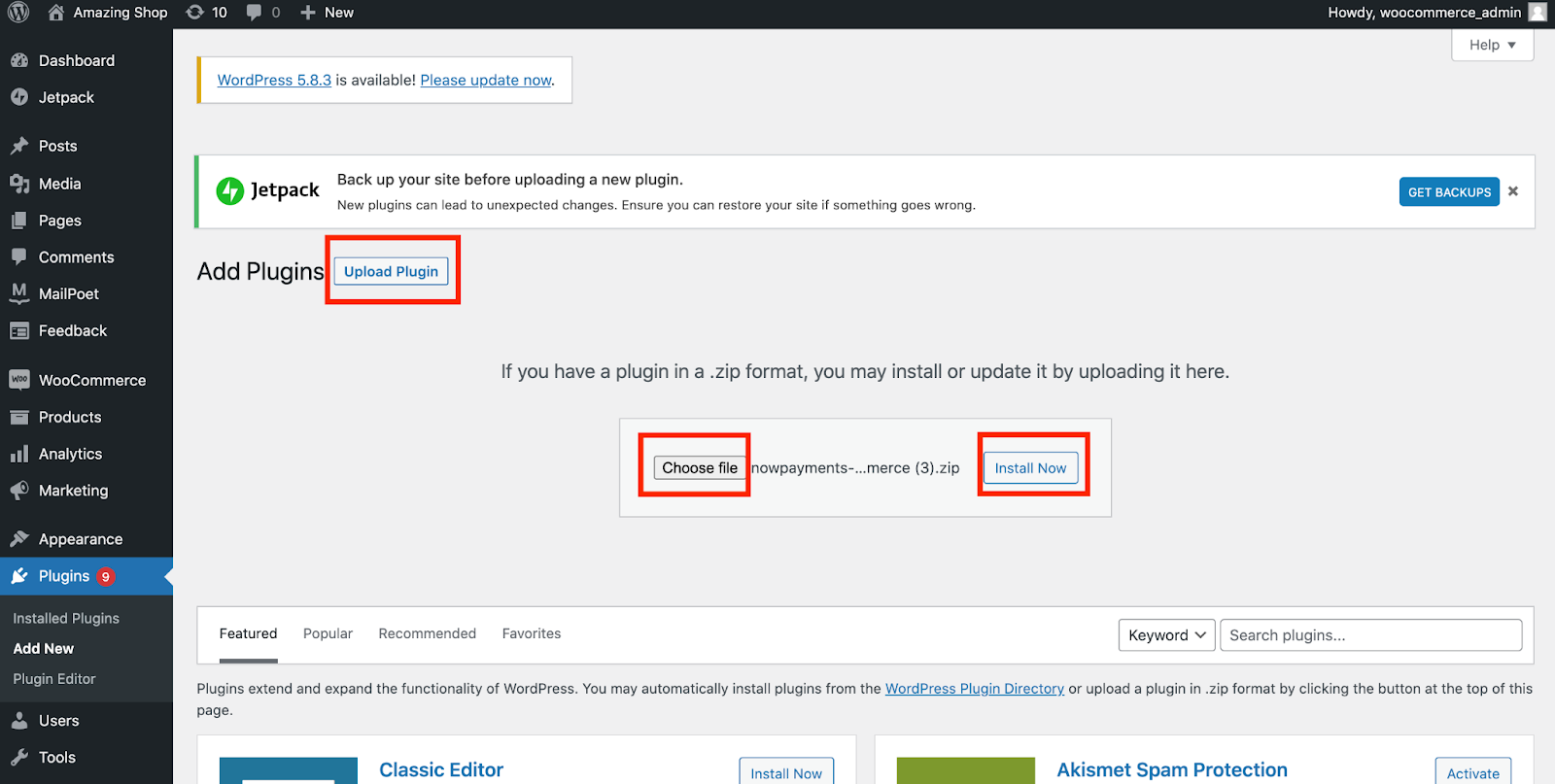The height and width of the screenshot is (784, 1555).
Task: Click the Analytics bar chart icon
Action: pyautogui.click(x=19, y=454)
